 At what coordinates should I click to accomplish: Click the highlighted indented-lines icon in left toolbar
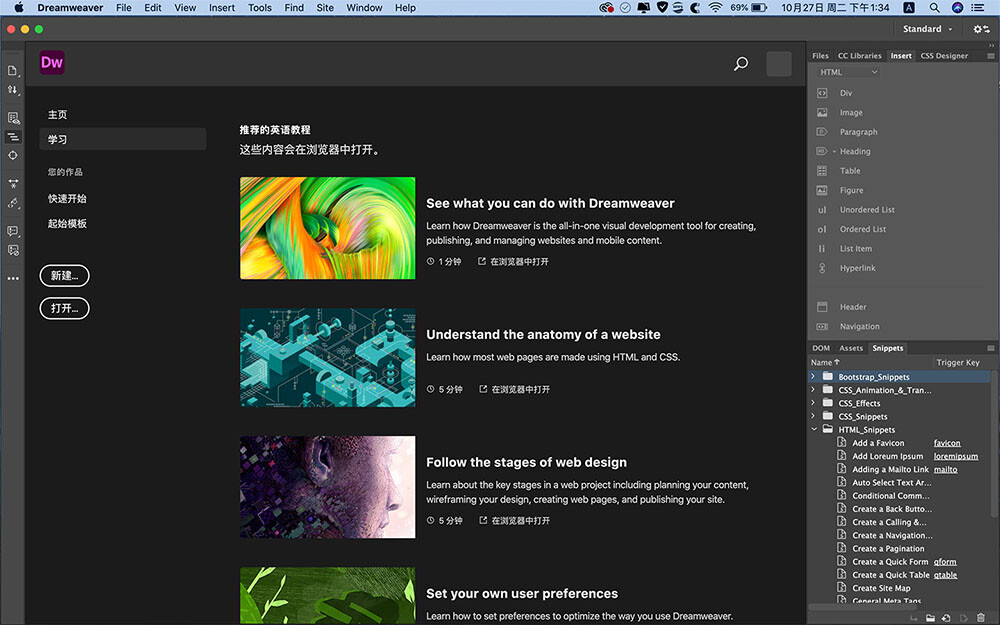13,136
